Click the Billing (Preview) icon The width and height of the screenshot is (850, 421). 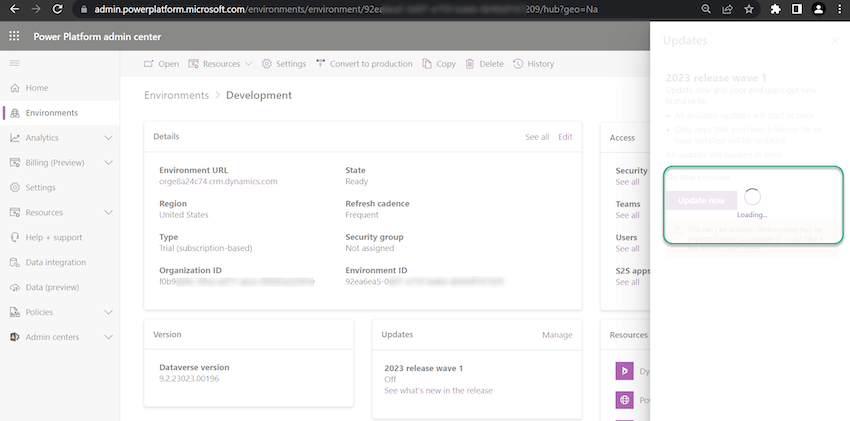coord(15,163)
